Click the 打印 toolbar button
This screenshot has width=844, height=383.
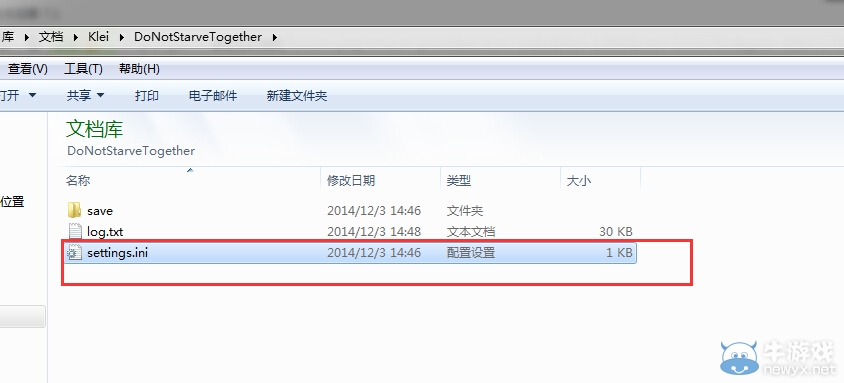click(x=147, y=96)
